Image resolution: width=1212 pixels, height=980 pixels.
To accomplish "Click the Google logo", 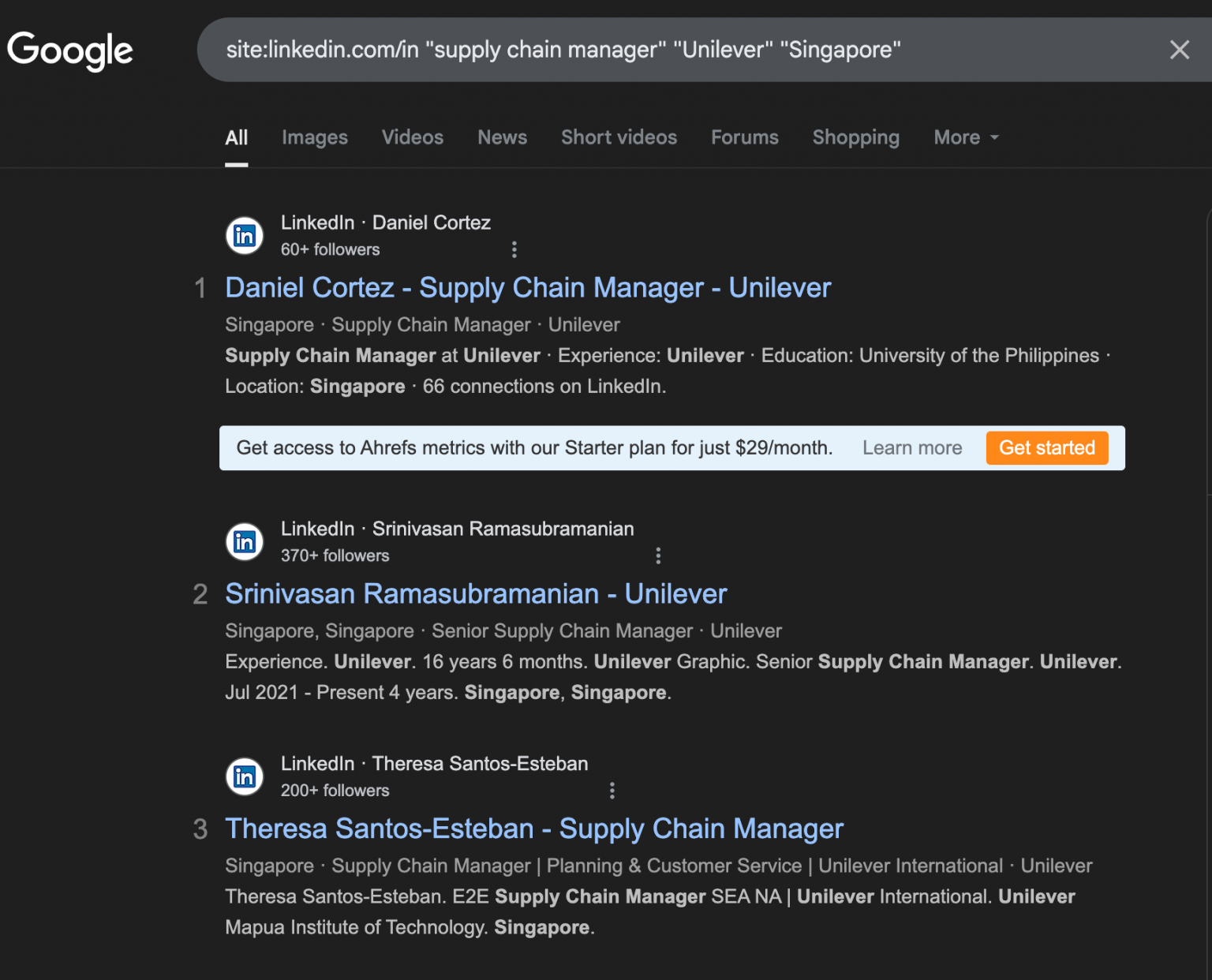I will (69, 50).
